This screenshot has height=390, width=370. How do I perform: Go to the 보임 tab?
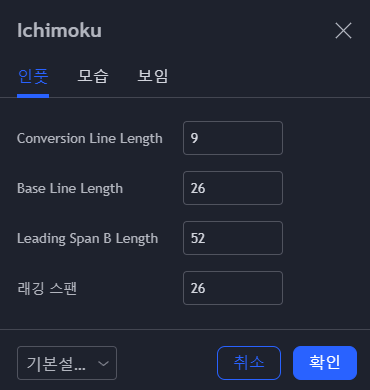point(153,76)
